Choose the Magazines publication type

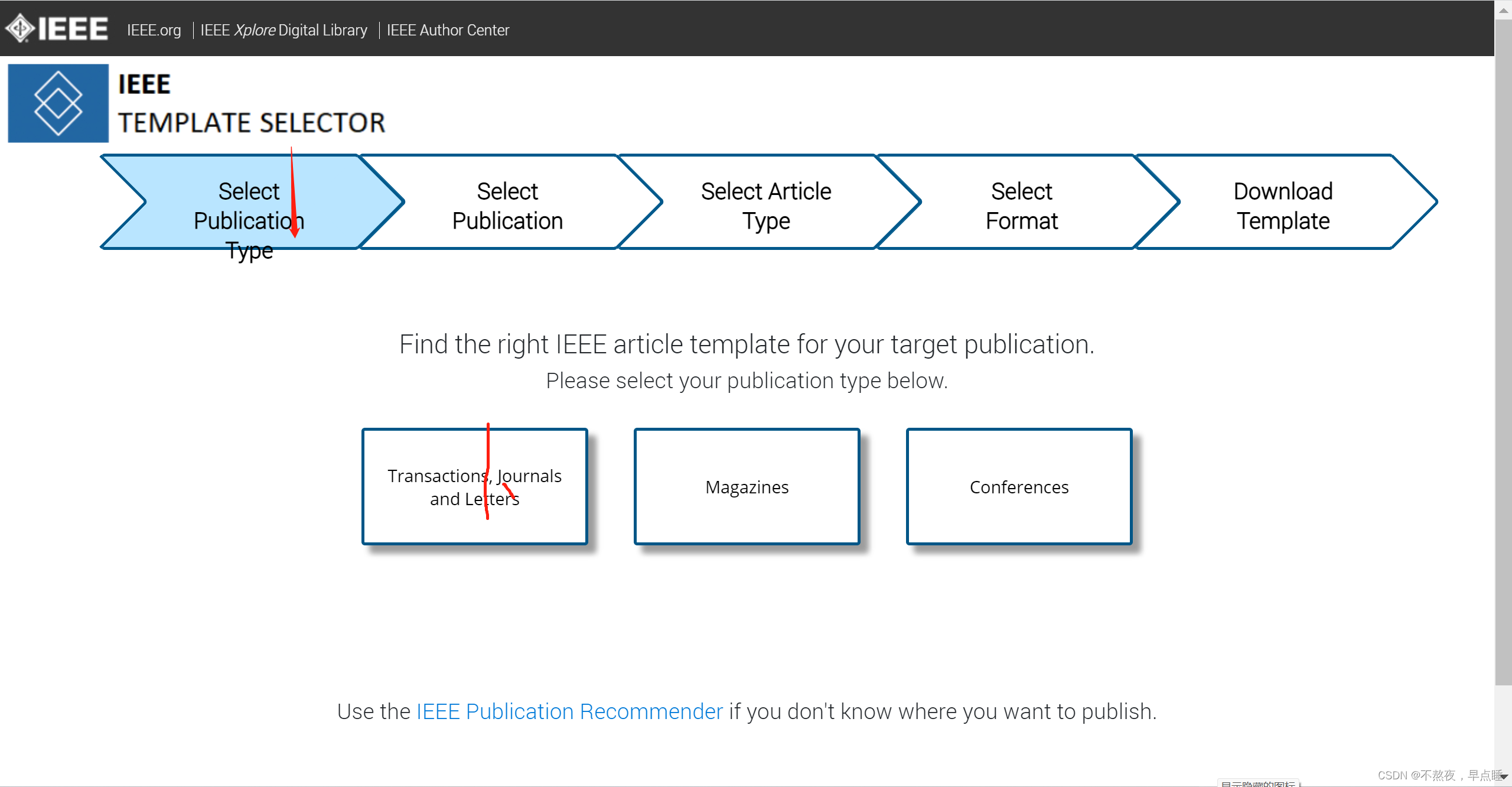tap(747, 486)
